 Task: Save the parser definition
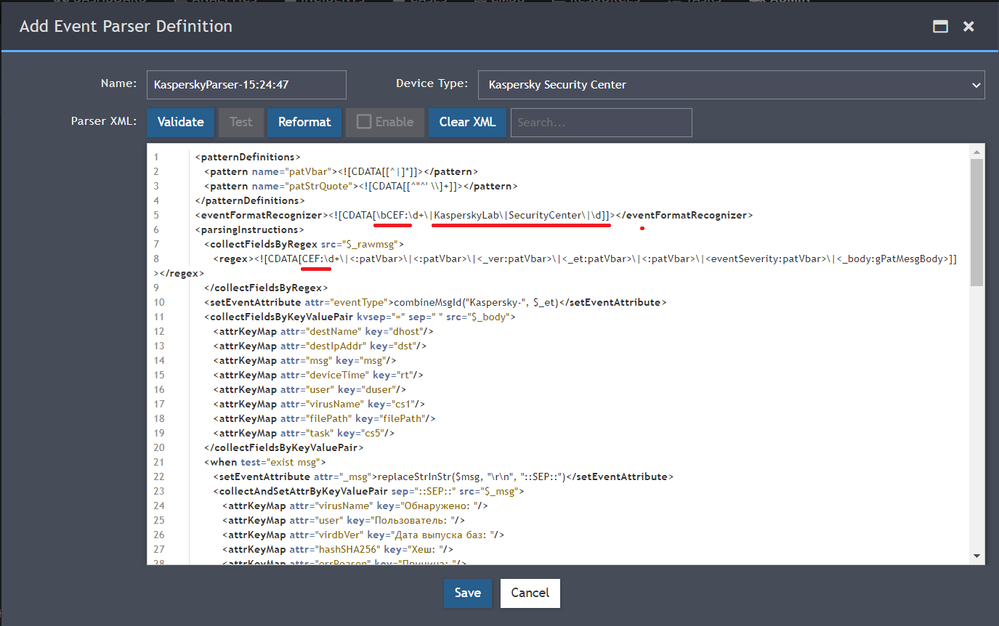click(468, 593)
